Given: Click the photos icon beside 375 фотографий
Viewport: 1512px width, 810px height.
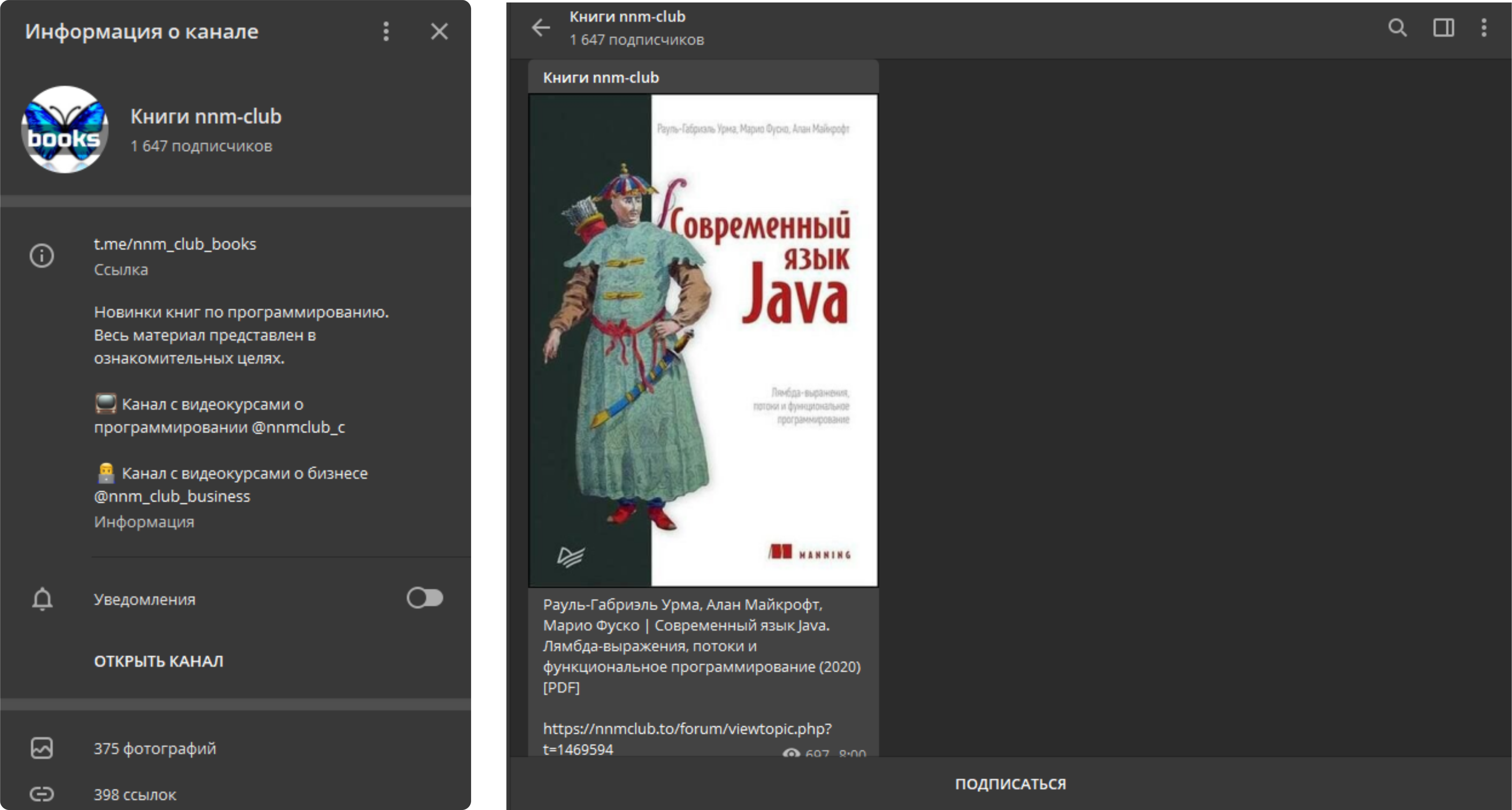Looking at the screenshot, I should pos(42,748).
